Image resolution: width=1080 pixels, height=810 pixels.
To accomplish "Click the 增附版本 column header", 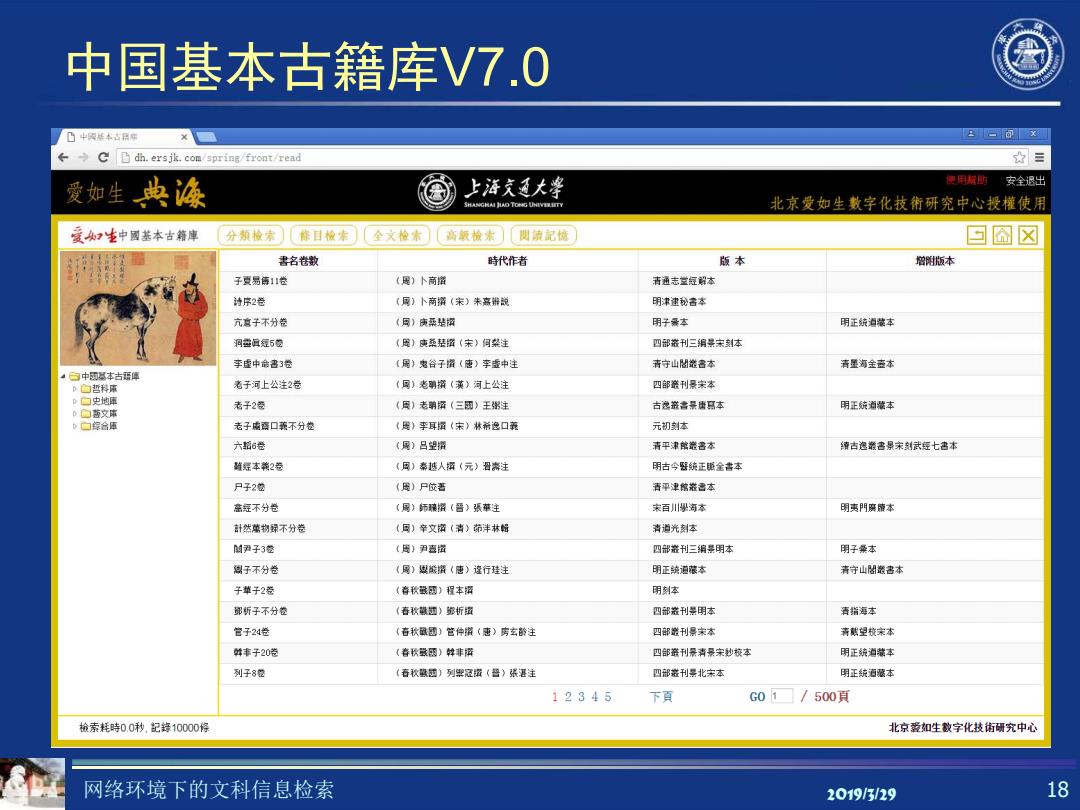I will pyautogui.click(x=935, y=261).
